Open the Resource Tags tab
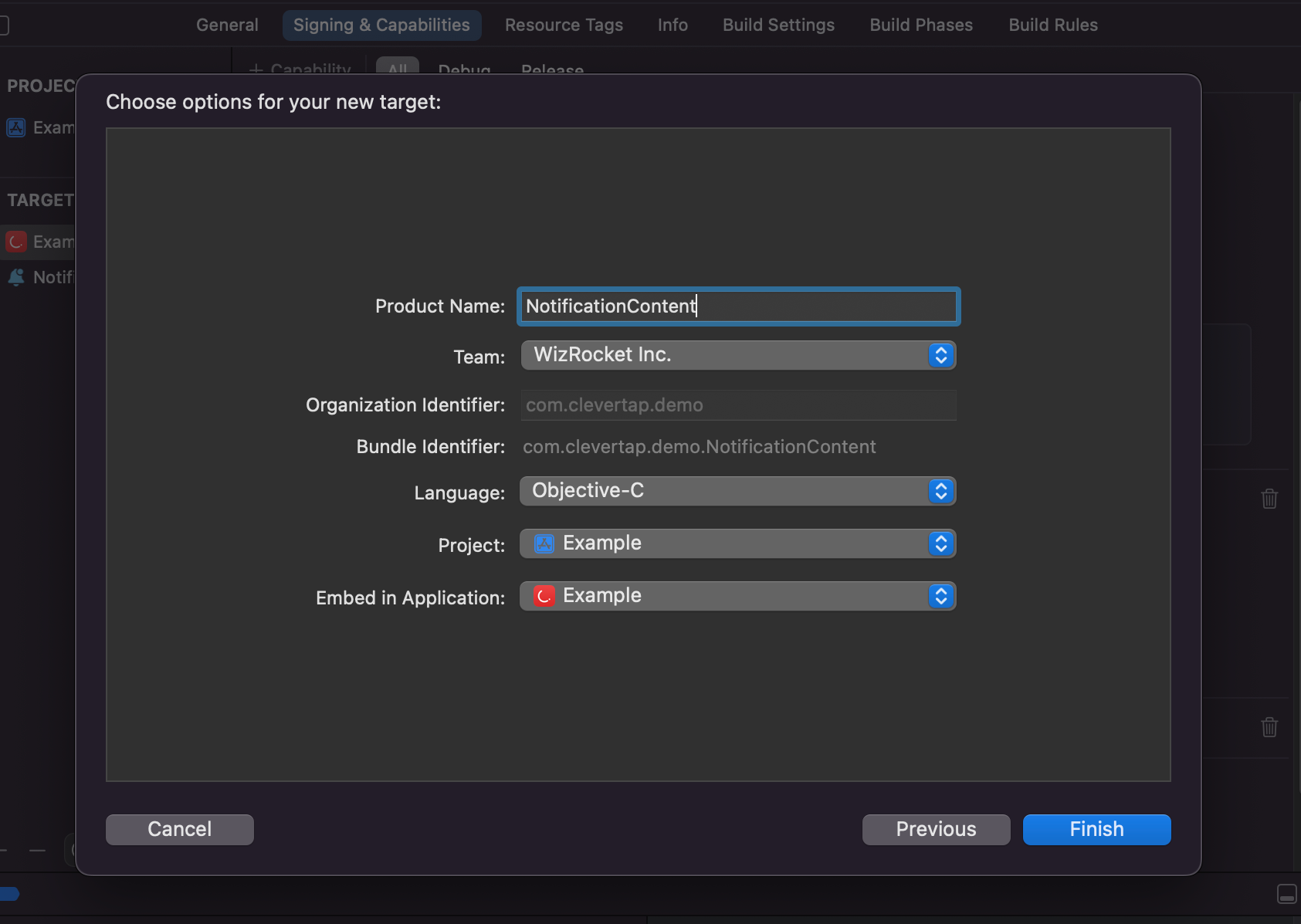Screen dimensions: 1301x924 click(564, 25)
